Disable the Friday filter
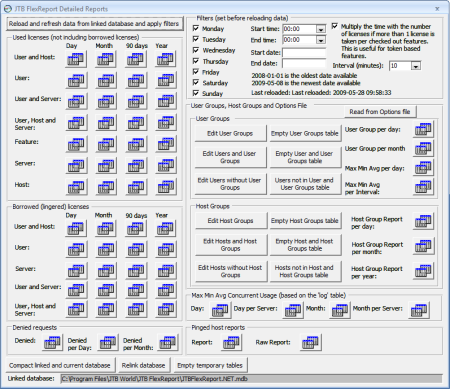 click(196, 72)
